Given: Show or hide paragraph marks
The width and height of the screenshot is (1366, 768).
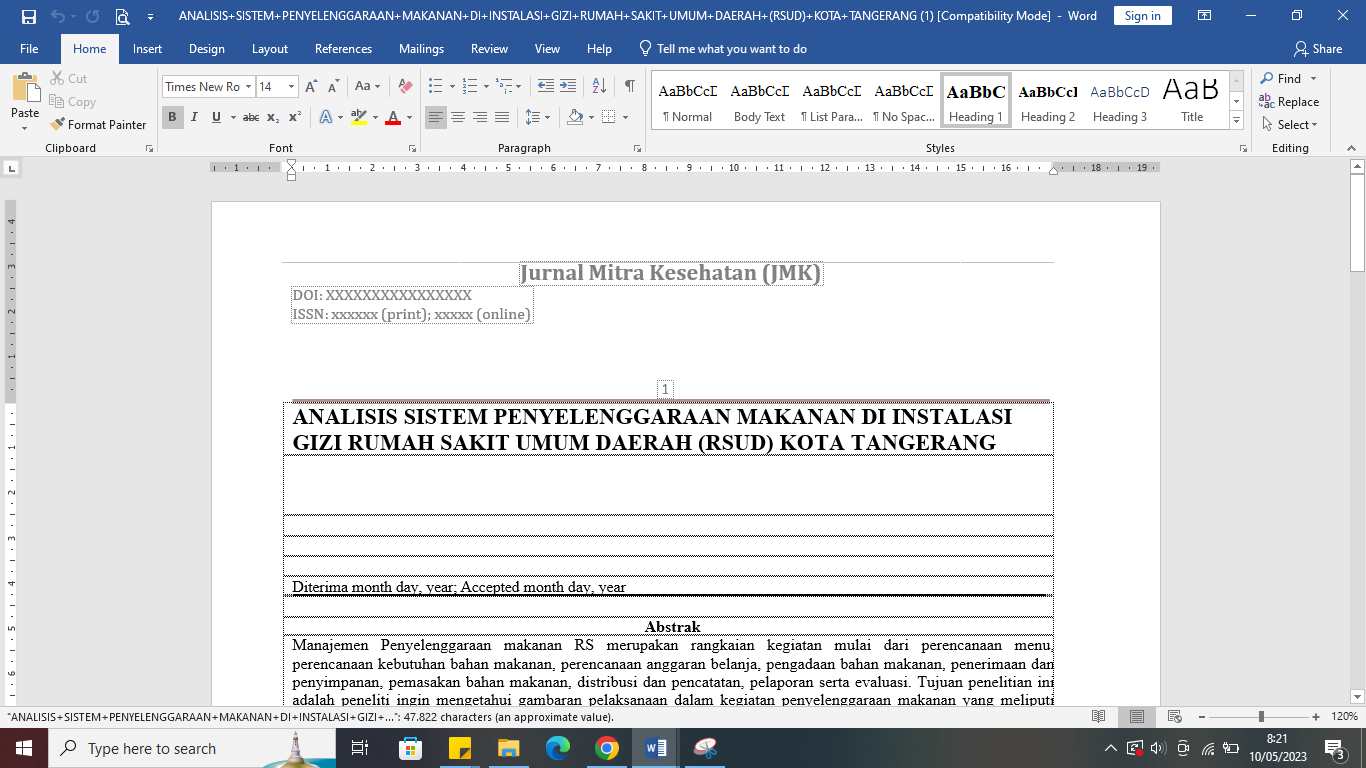Looking at the screenshot, I should 629,87.
